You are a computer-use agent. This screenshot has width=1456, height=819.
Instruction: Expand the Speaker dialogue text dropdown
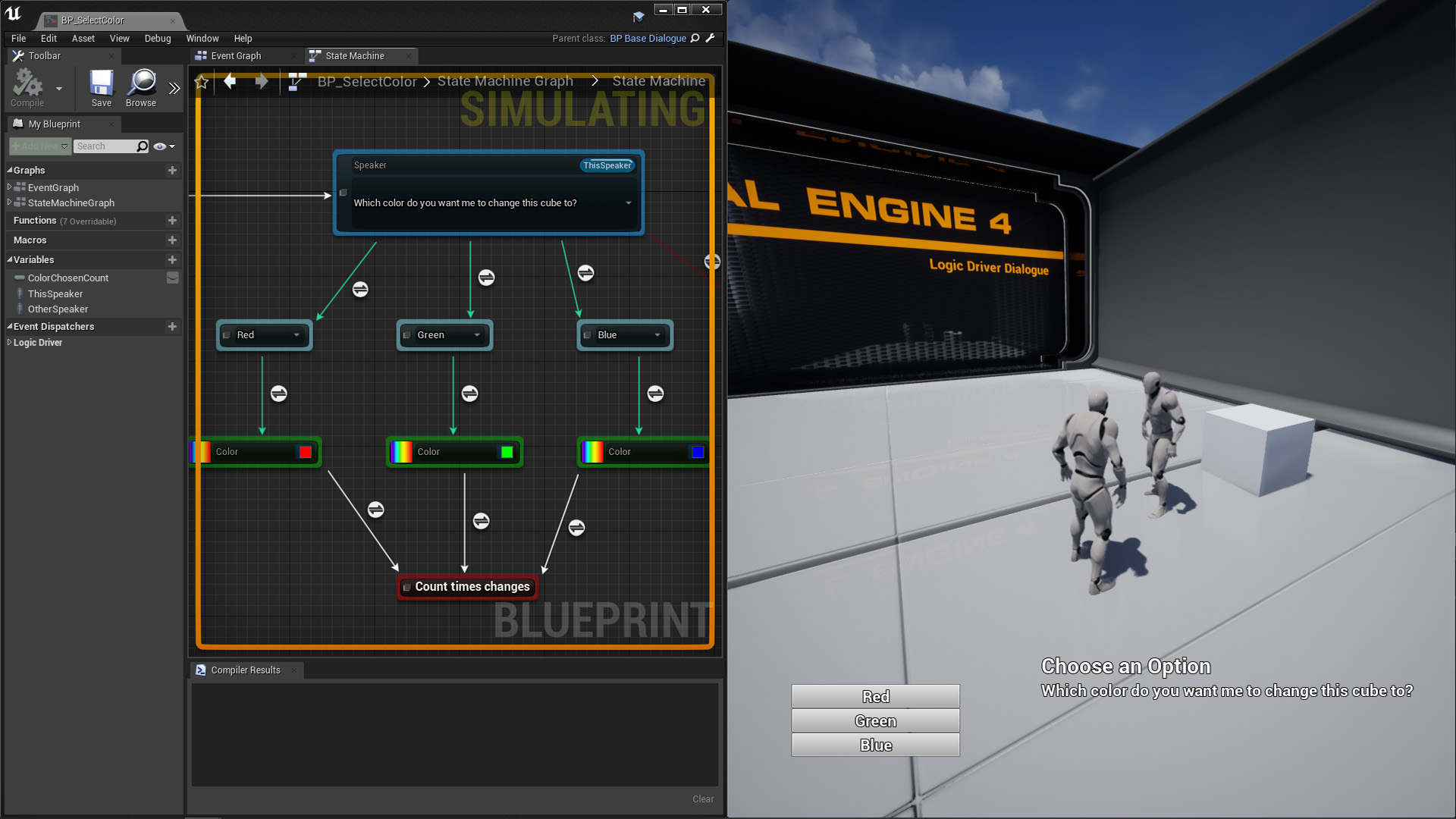coord(628,203)
